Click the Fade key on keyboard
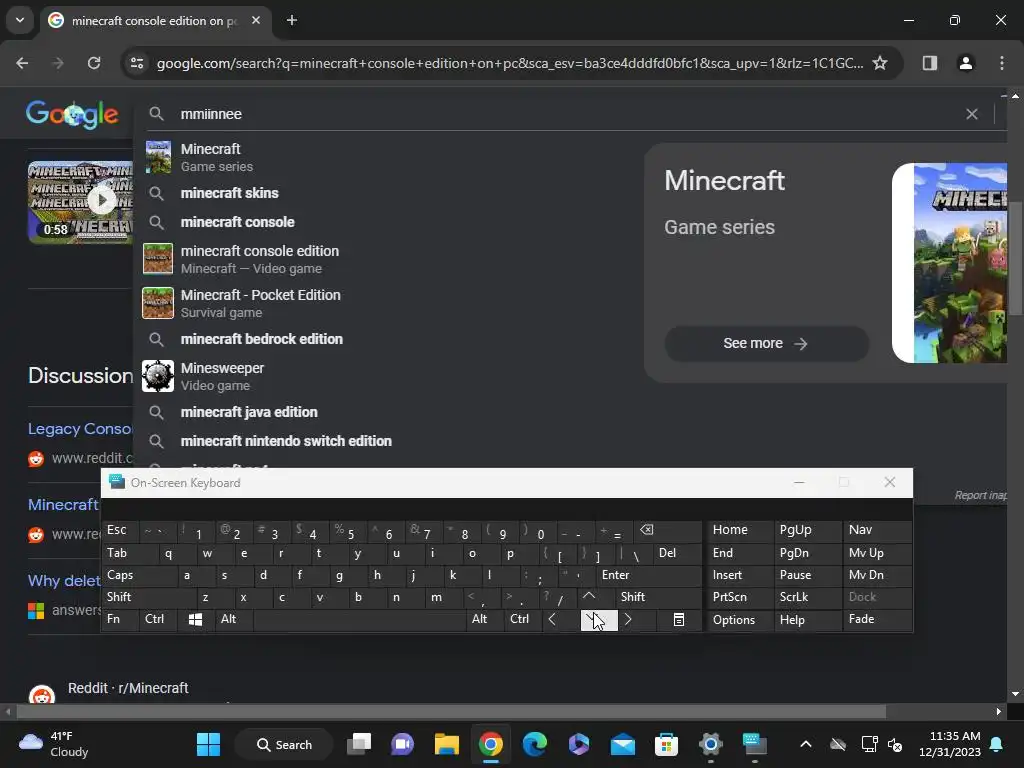This screenshot has height=768, width=1024. 878,620
